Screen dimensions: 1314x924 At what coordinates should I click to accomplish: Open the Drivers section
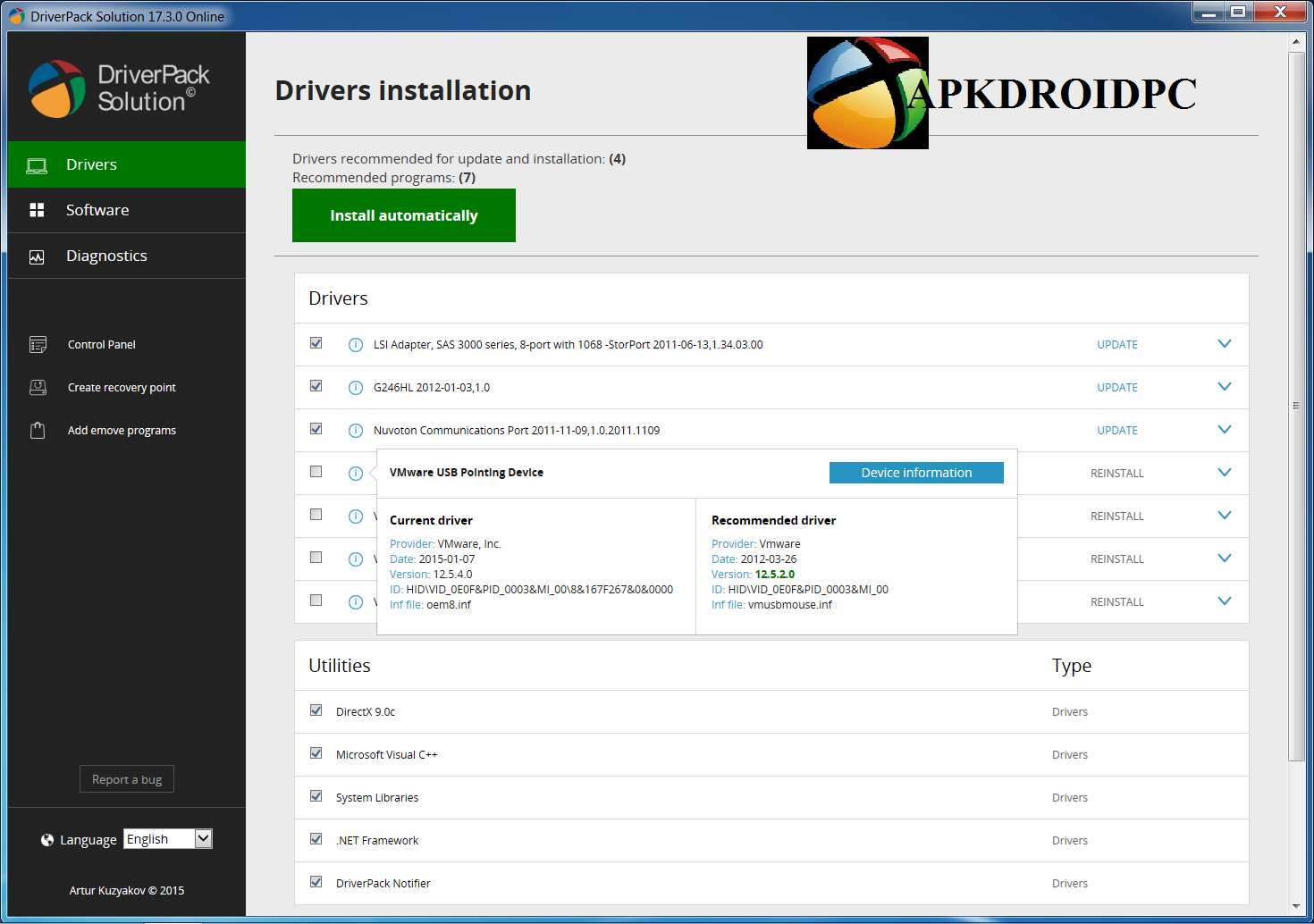tap(127, 164)
